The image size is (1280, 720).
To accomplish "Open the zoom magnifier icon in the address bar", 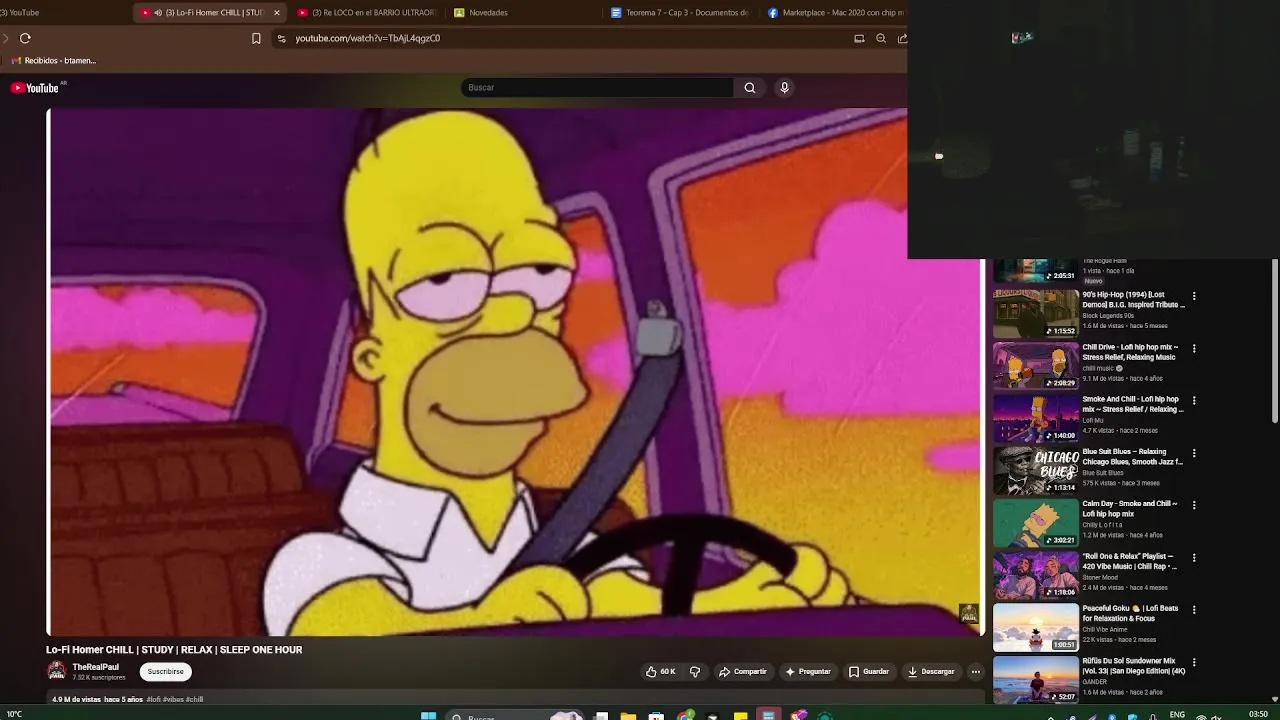I will [x=881, y=38].
